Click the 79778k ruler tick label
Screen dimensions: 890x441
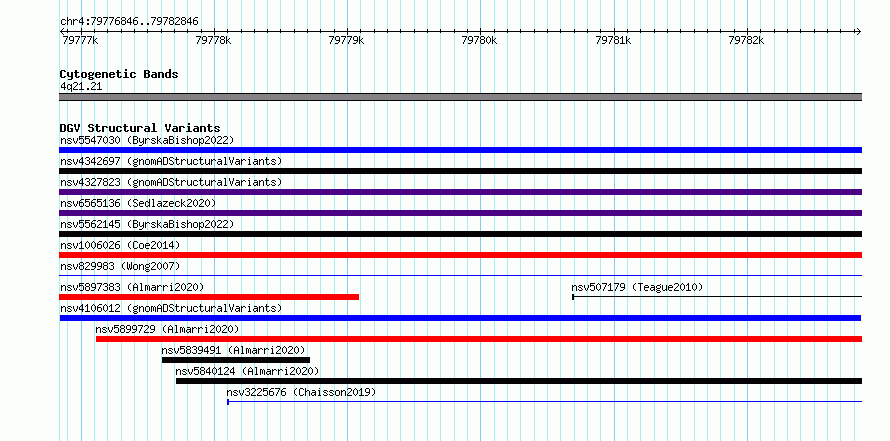[x=213, y=40]
